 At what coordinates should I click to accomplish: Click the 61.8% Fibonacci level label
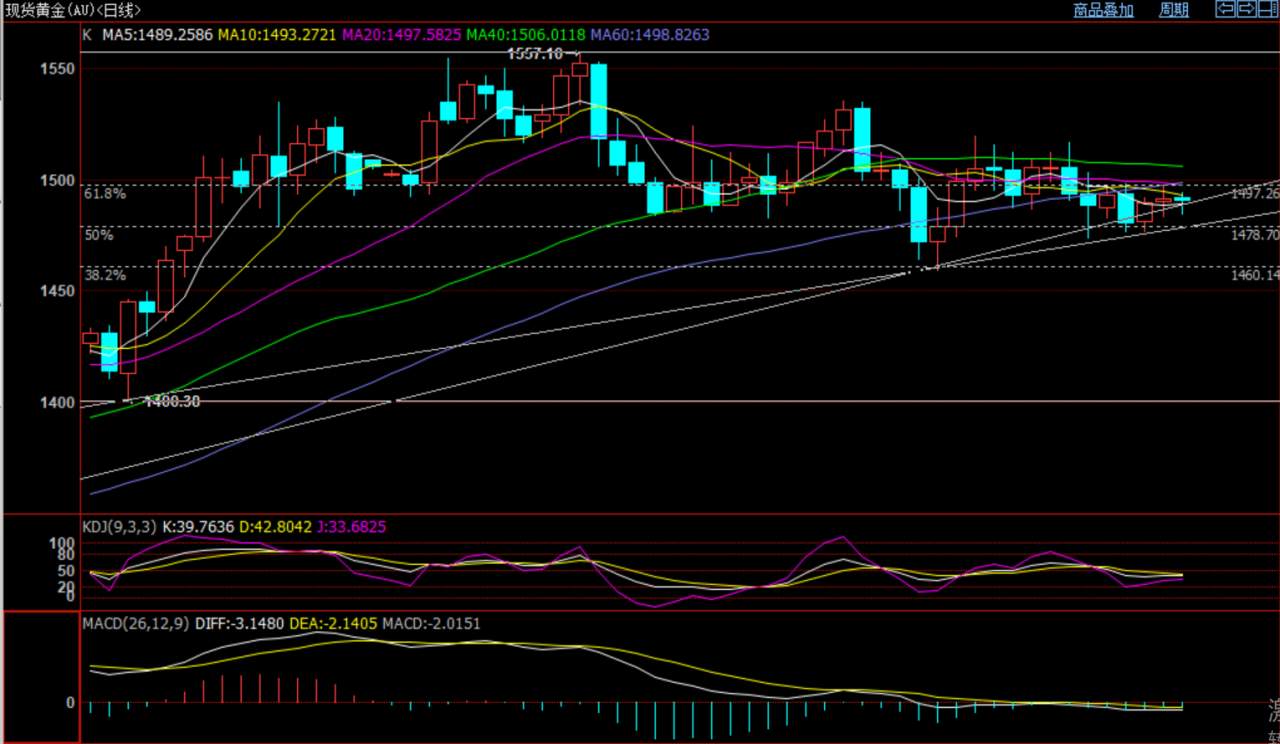point(105,194)
